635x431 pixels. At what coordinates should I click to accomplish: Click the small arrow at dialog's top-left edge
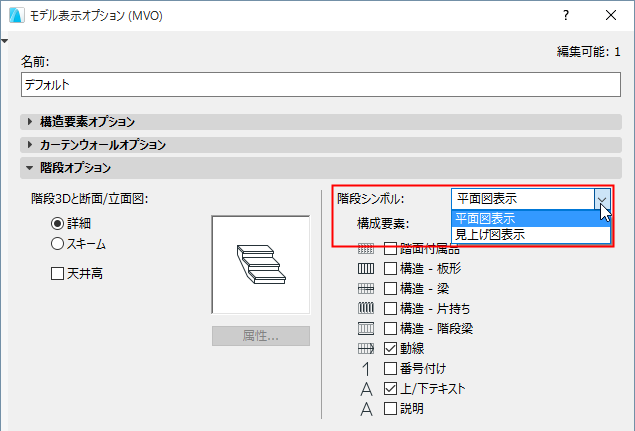point(4,41)
